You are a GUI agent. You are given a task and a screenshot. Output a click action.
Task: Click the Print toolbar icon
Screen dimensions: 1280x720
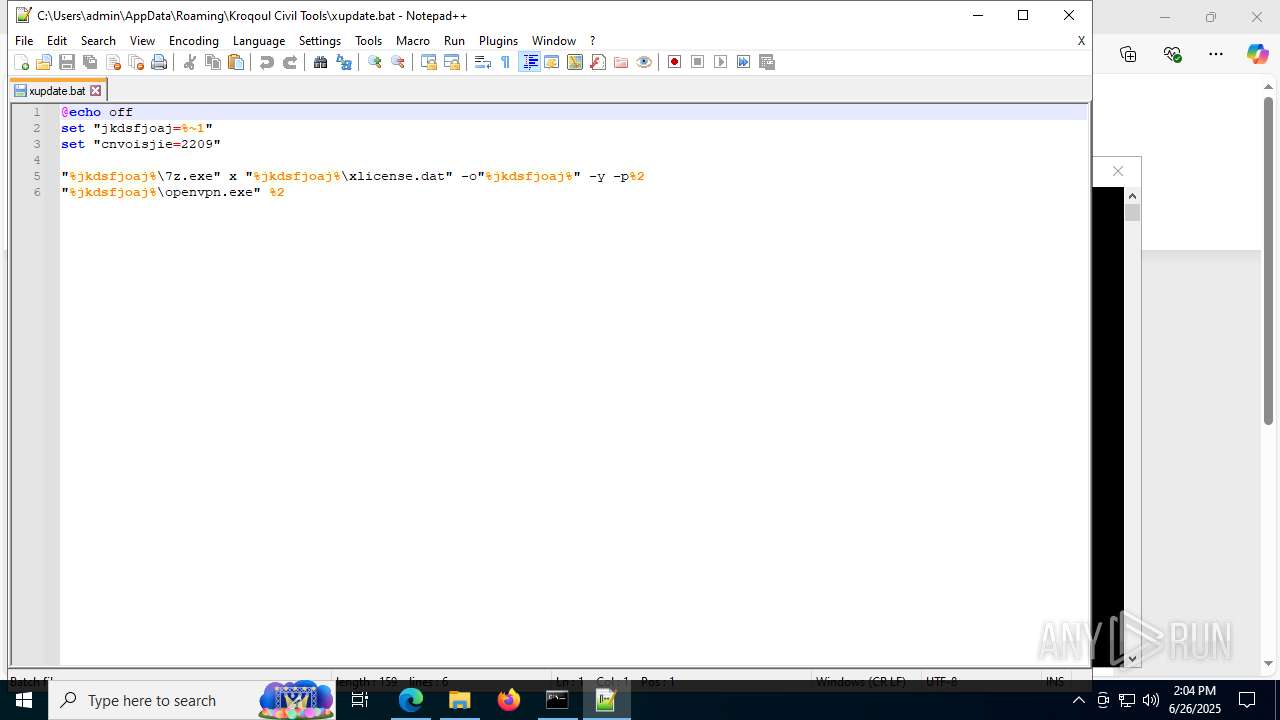(159, 62)
